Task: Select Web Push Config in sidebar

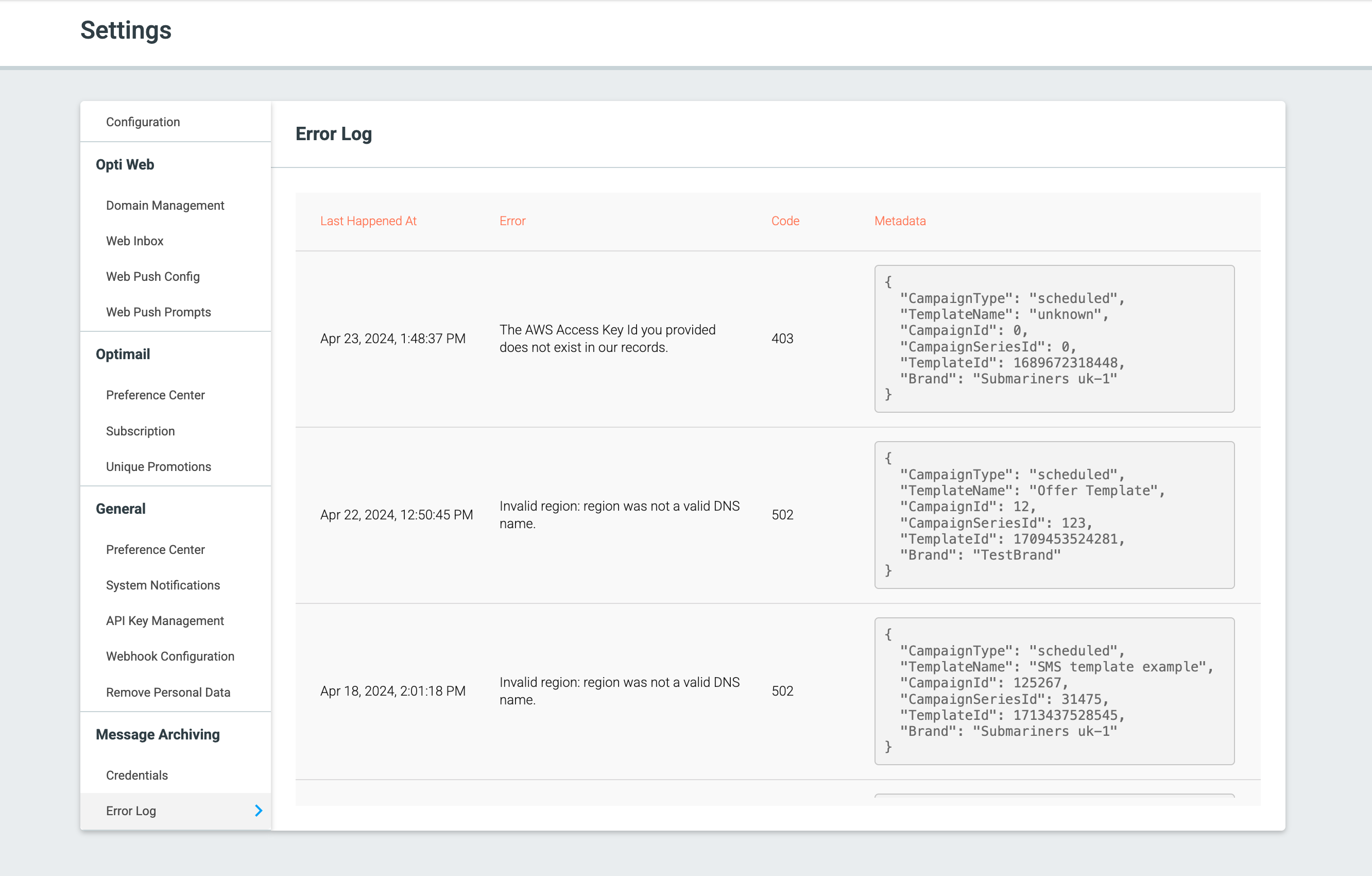Action: click(x=152, y=276)
